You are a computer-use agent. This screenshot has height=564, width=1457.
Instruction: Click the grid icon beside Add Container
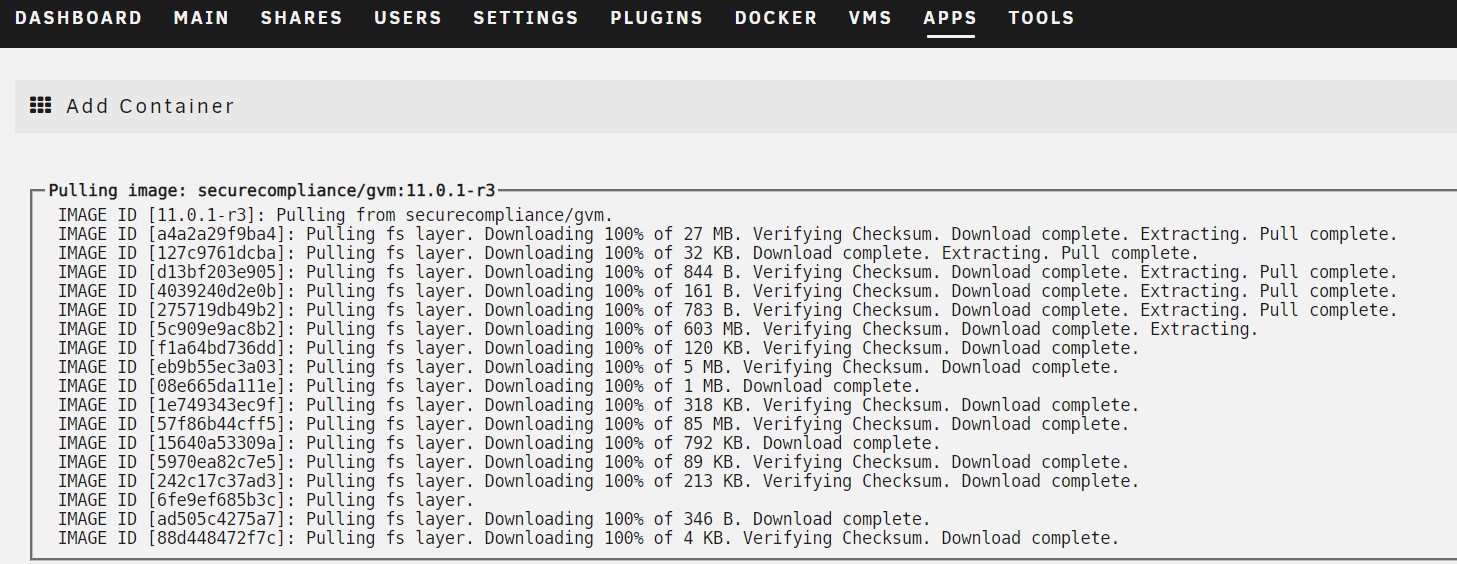(40, 105)
